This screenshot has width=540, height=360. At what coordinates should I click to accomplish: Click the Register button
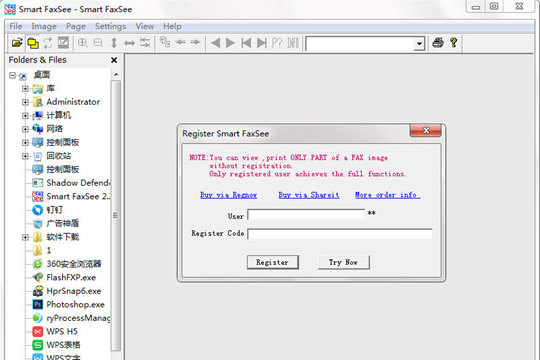point(272,262)
